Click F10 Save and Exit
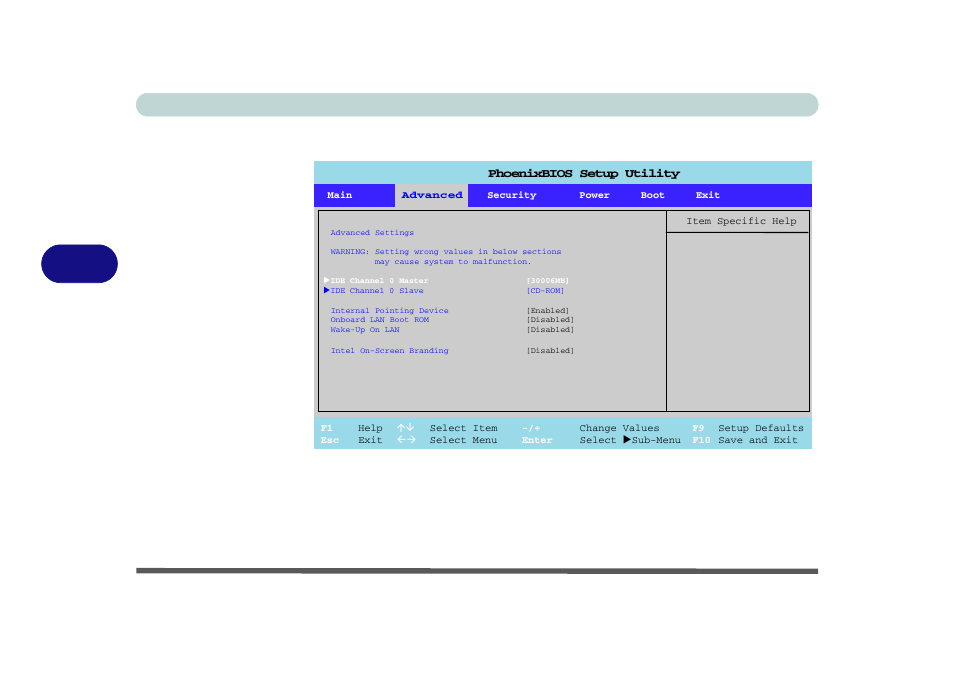This screenshot has height=673, width=954. click(745, 440)
